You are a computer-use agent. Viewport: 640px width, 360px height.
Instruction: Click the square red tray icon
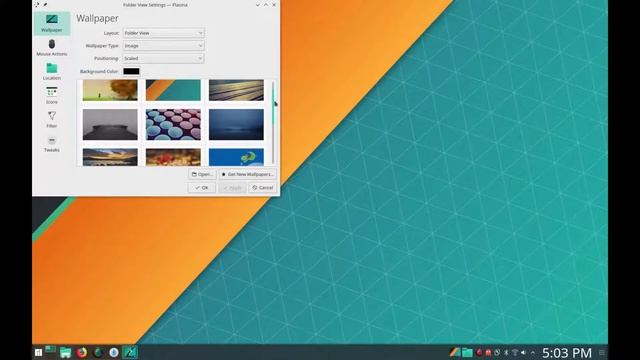pos(488,352)
